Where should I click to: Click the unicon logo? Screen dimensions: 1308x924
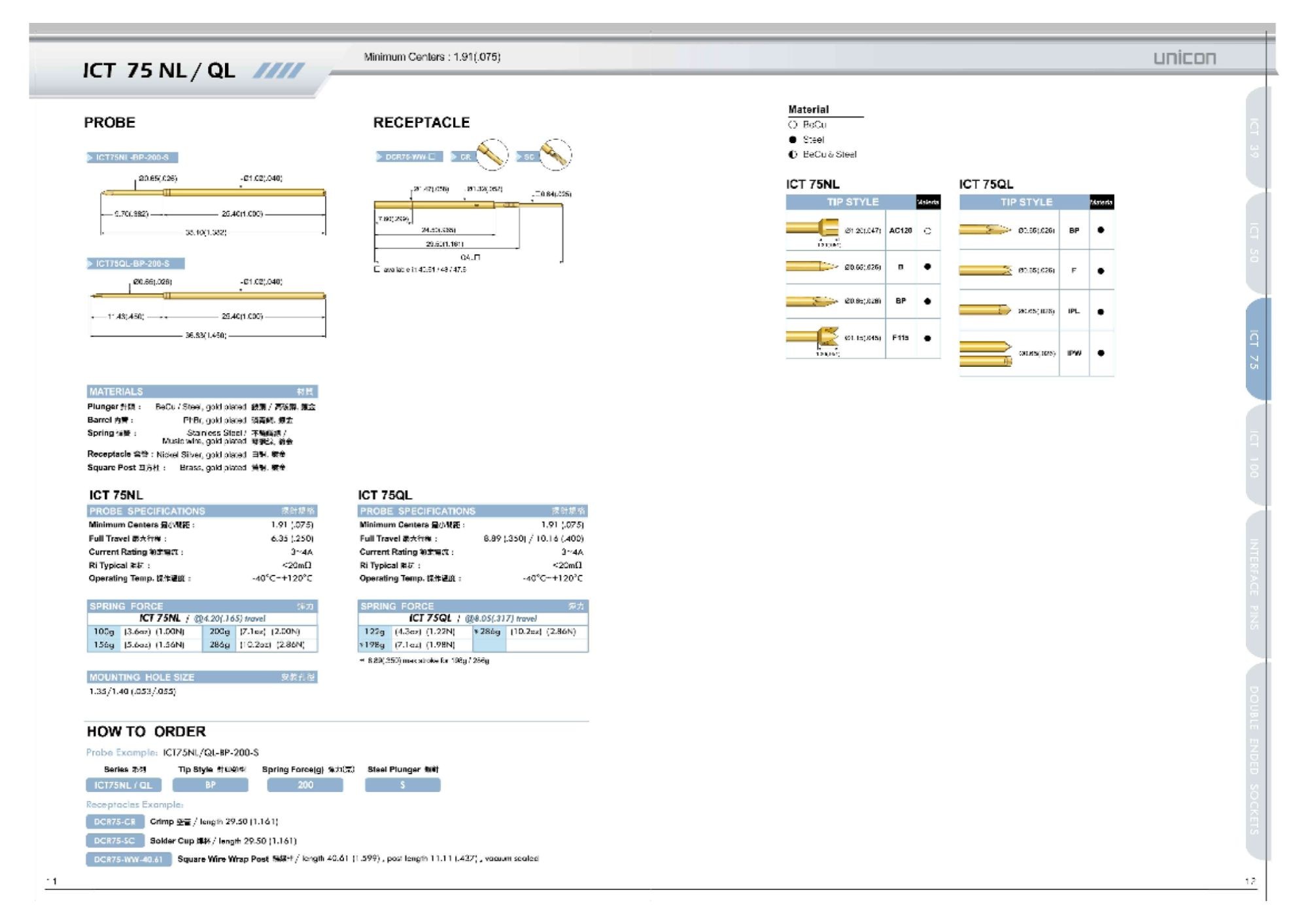(x=1184, y=58)
